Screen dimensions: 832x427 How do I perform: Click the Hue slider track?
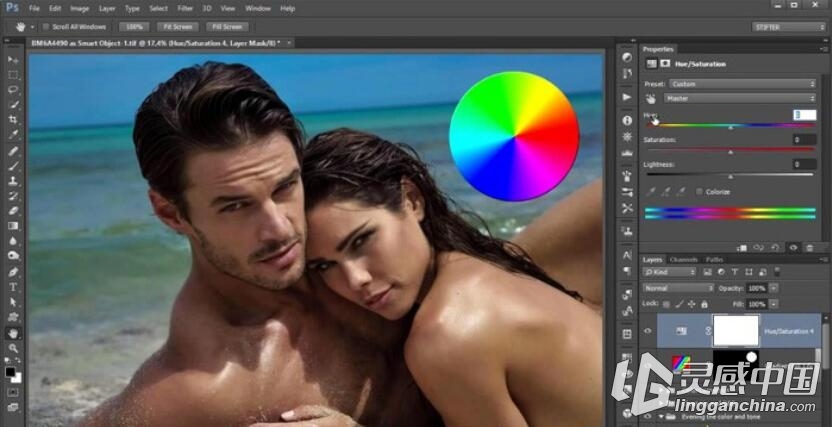pyautogui.click(x=730, y=126)
